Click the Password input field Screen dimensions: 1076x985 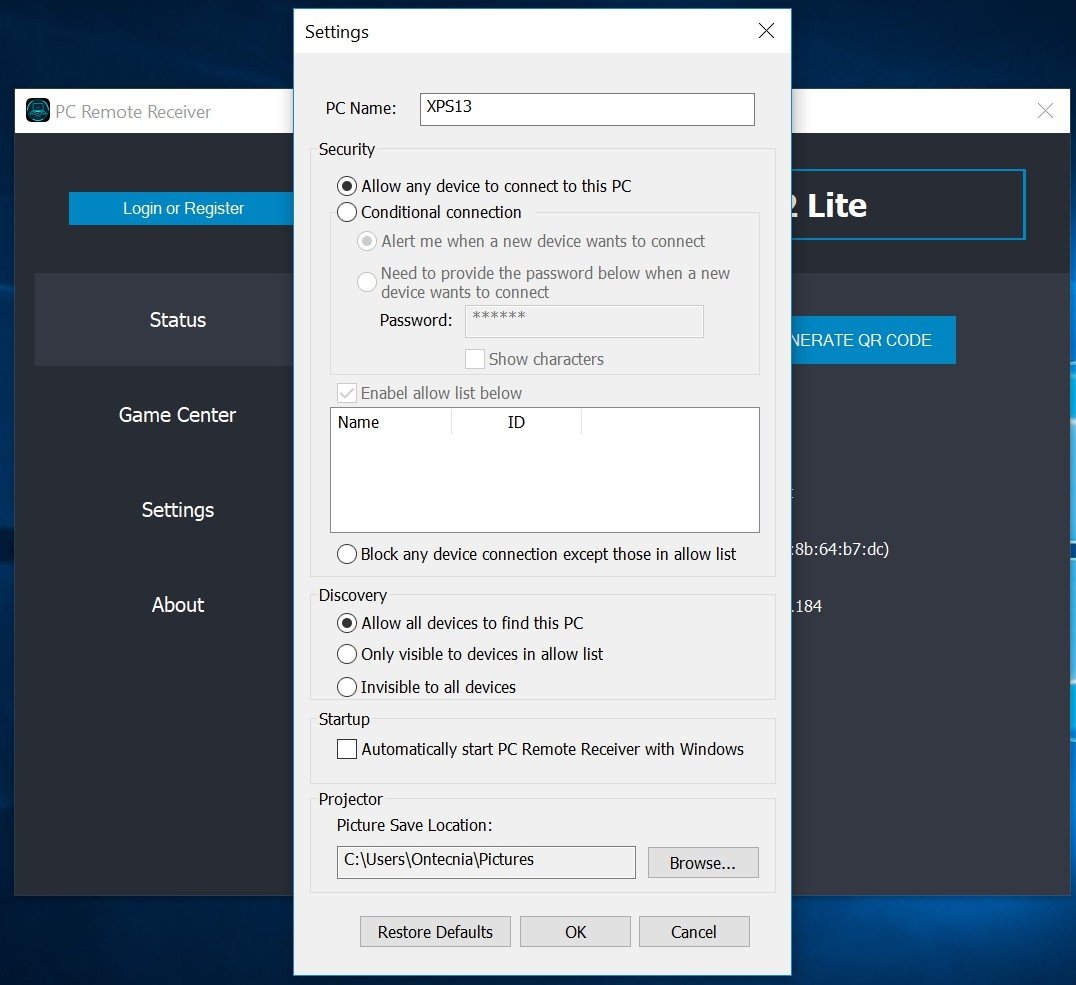pyautogui.click(x=584, y=321)
